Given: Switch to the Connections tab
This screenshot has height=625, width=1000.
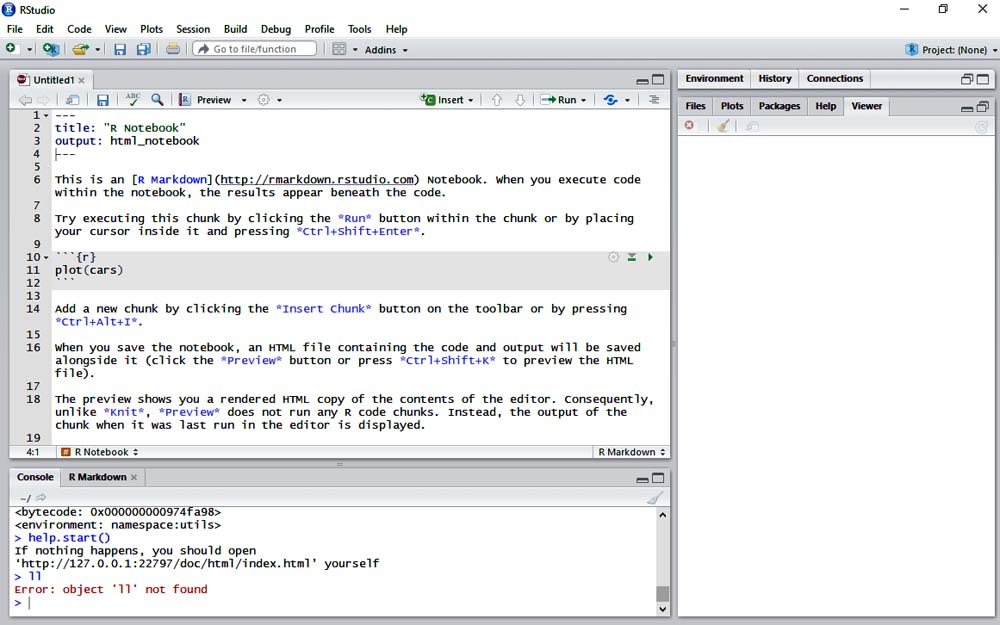Looking at the screenshot, I should [x=834, y=78].
